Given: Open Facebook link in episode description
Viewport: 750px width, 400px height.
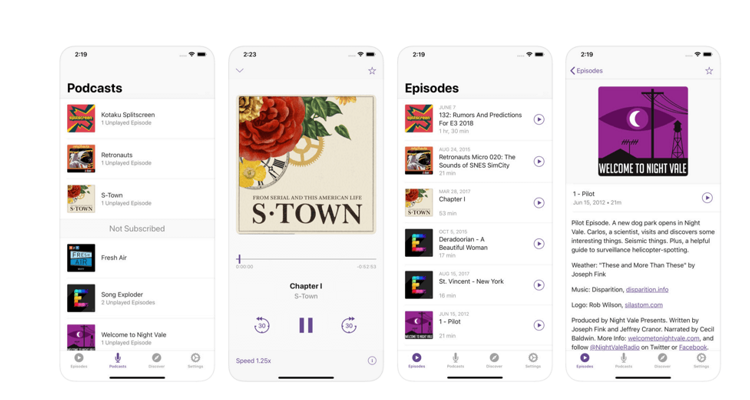Looking at the screenshot, I should pyautogui.click(x=693, y=347).
